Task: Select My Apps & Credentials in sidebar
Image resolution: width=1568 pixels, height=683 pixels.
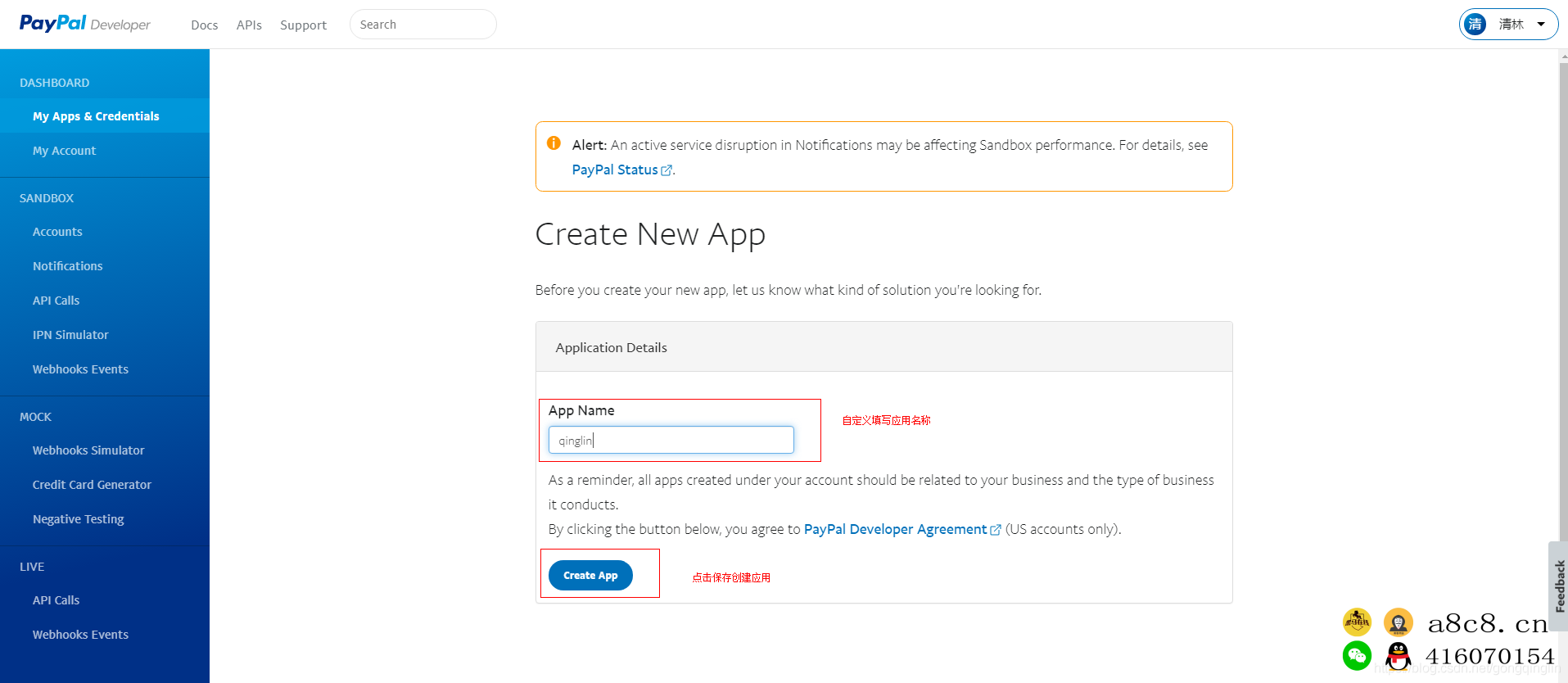Action: pos(105,116)
